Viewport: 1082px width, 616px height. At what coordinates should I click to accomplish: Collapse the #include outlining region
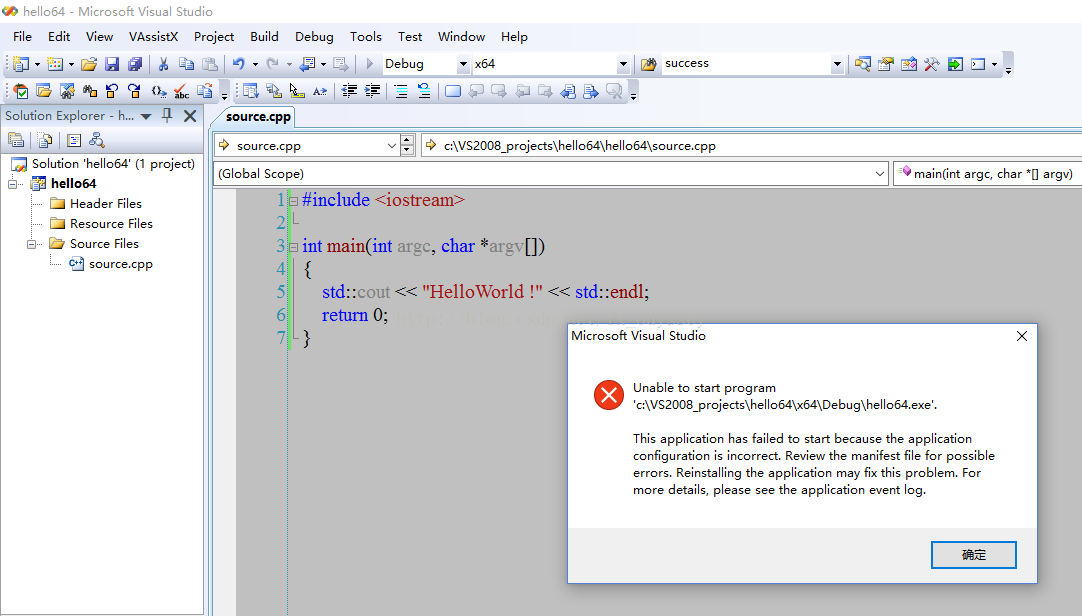click(x=293, y=201)
